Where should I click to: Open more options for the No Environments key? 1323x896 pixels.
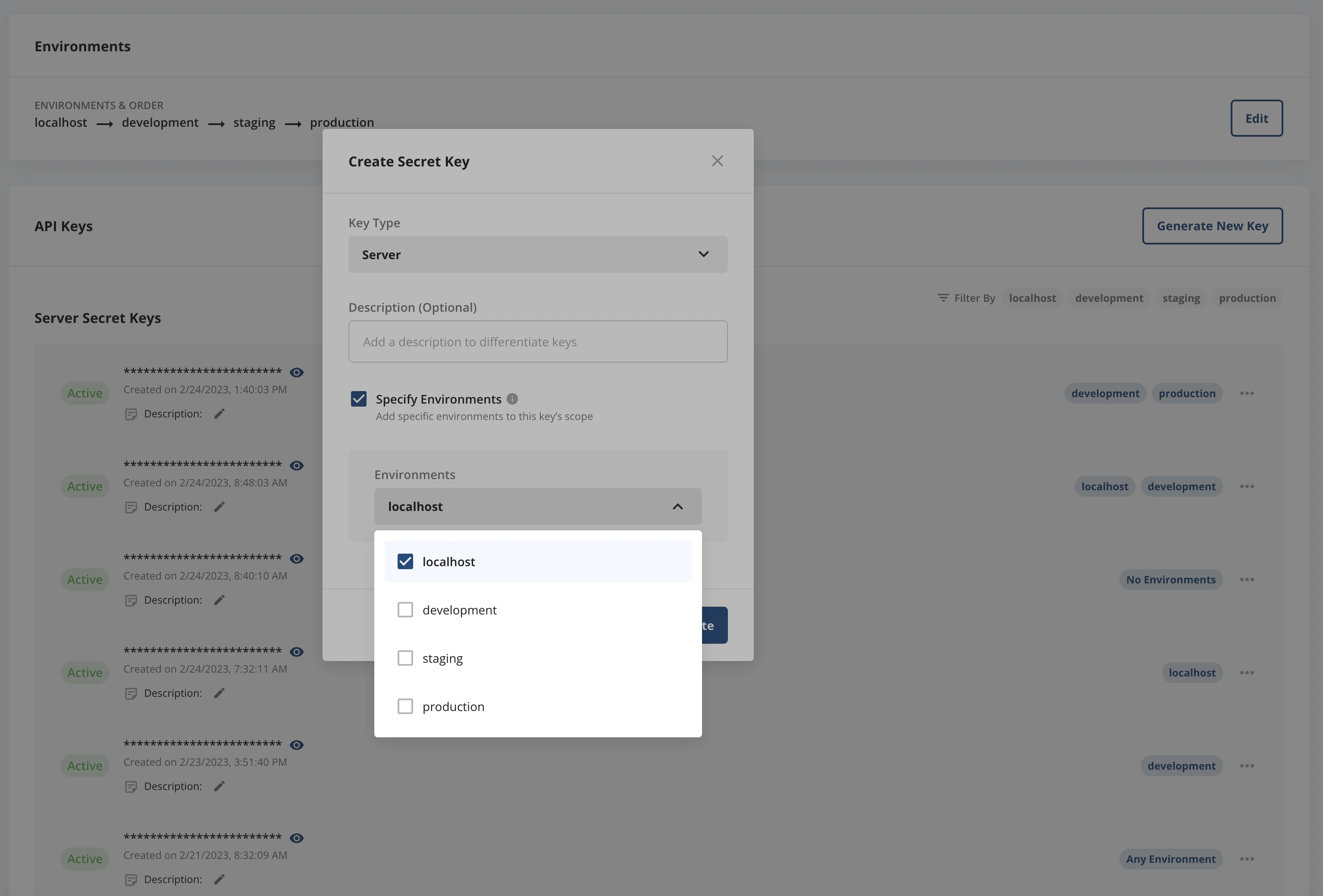1247,580
